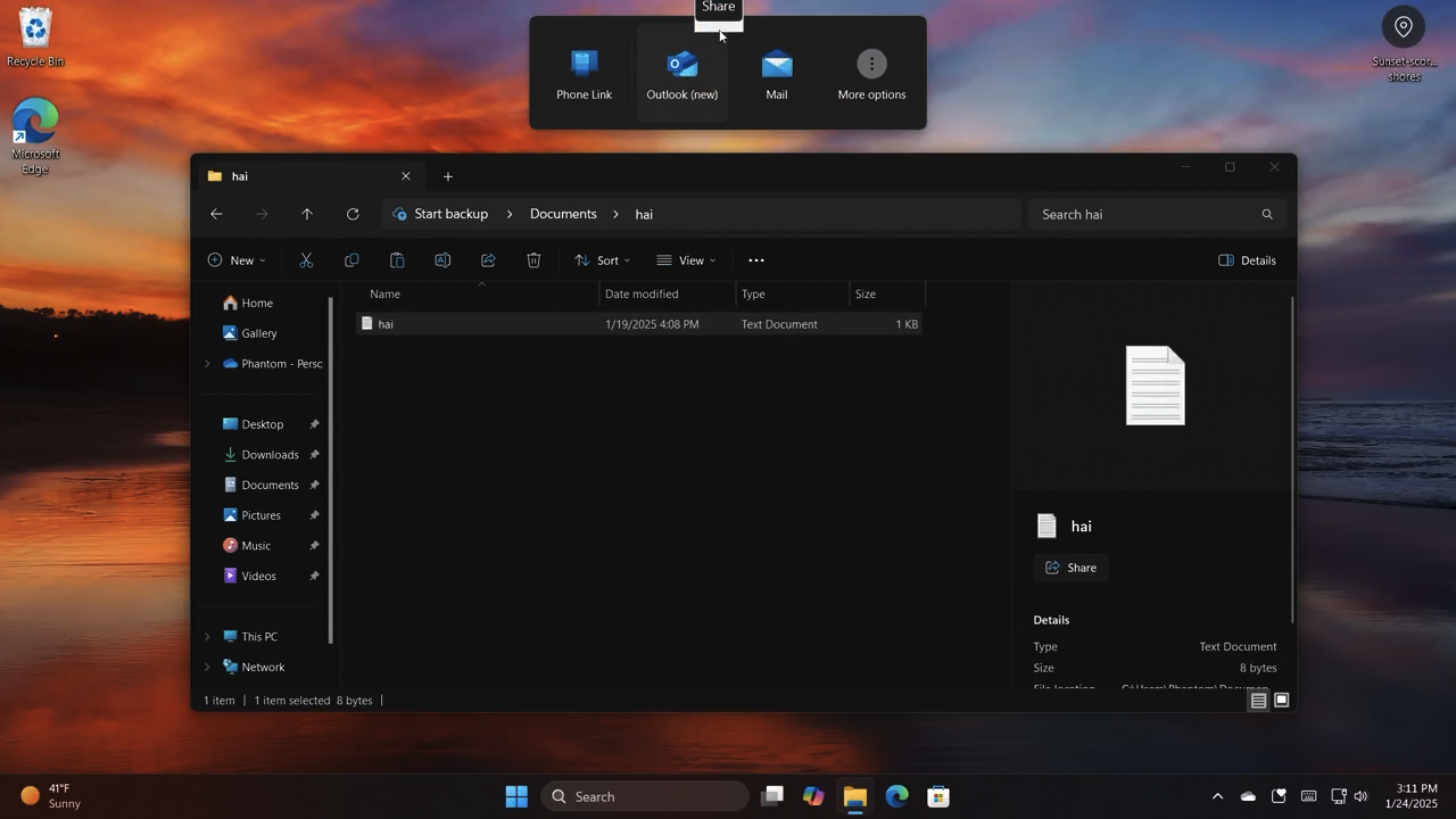Viewport: 1456px width, 819px height.
Task: Select This PC in navigation pane
Action: tap(259, 637)
